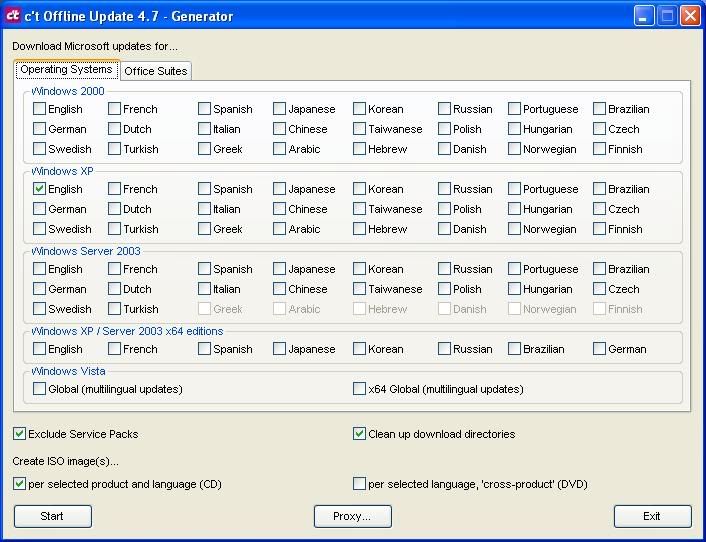Tick French in x64 editions group
The image size is (706, 542).
pyautogui.click(x=114, y=348)
